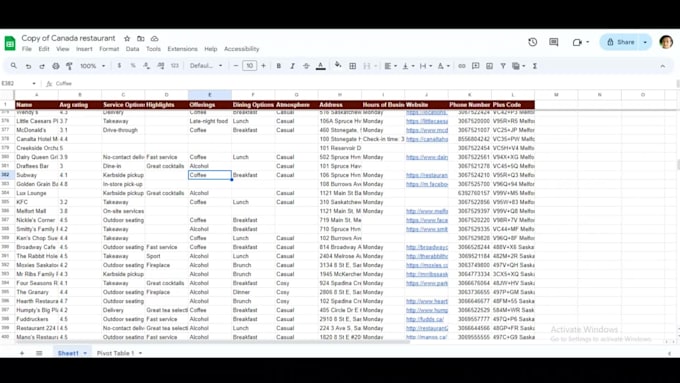The image size is (680, 383).
Task: Select column E header
Action: pos(209,95)
